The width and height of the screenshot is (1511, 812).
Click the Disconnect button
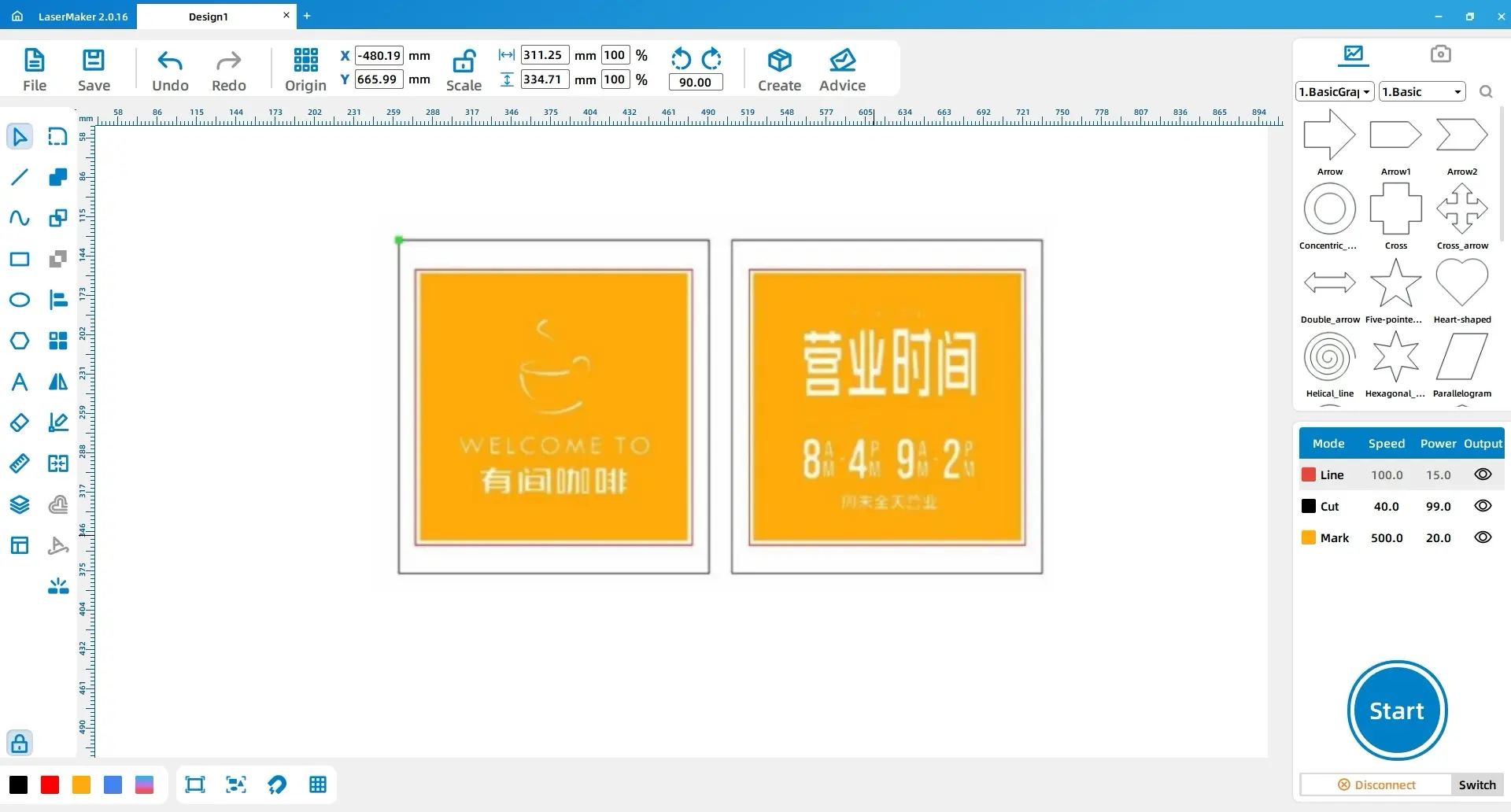(1376, 784)
